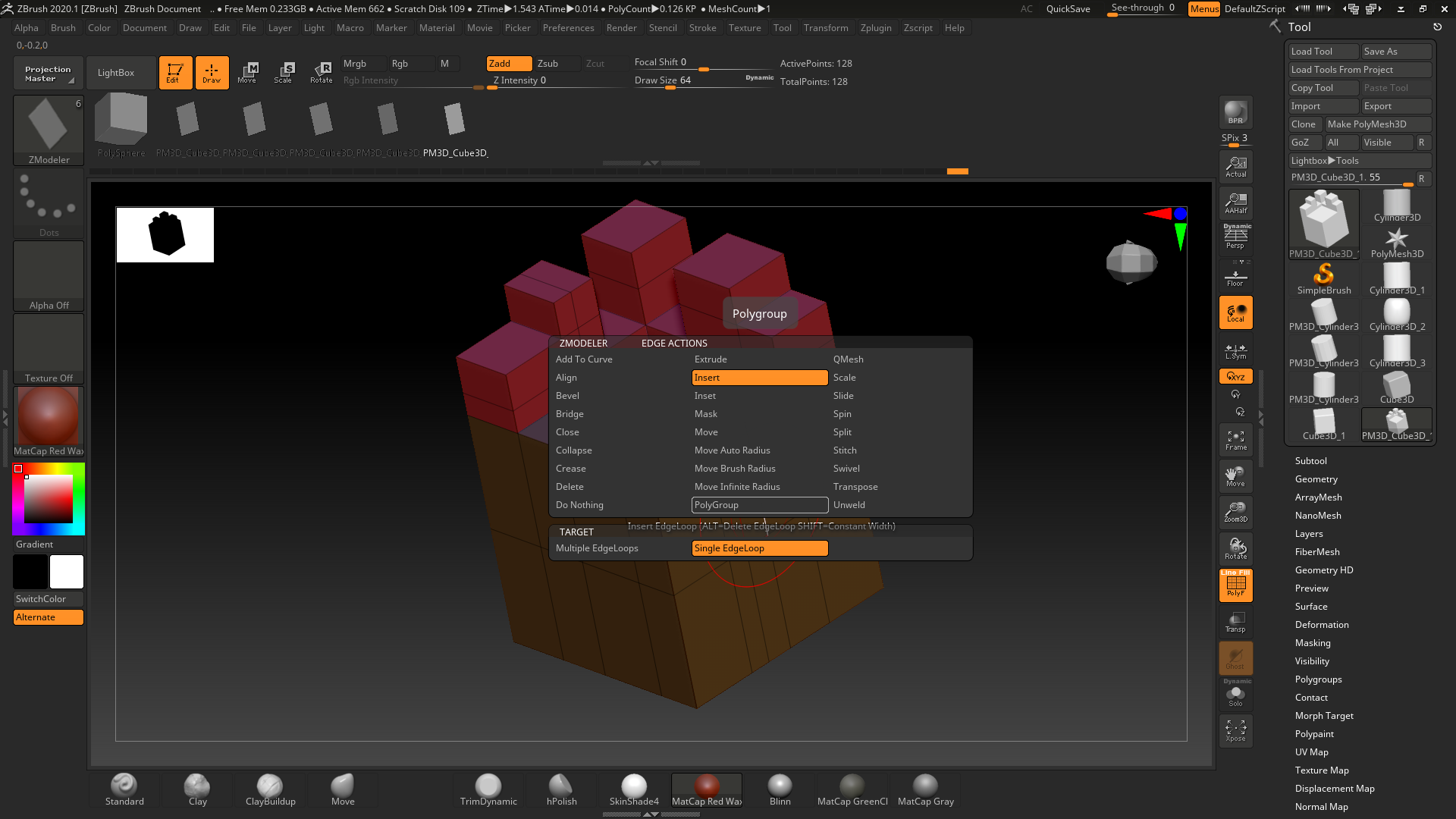Expand the Geometry section

tap(1316, 479)
